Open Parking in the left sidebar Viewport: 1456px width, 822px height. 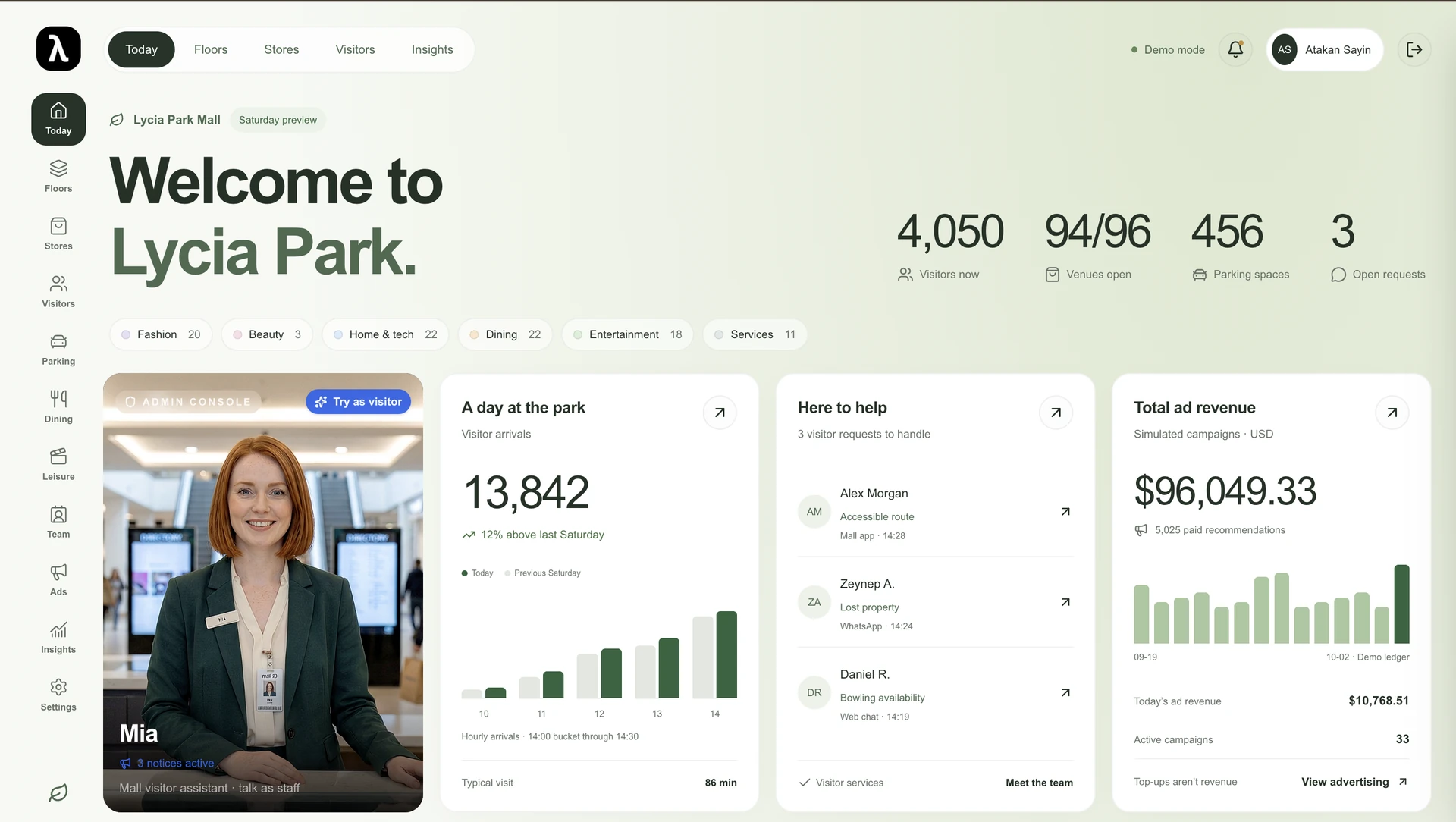click(58, 349)
